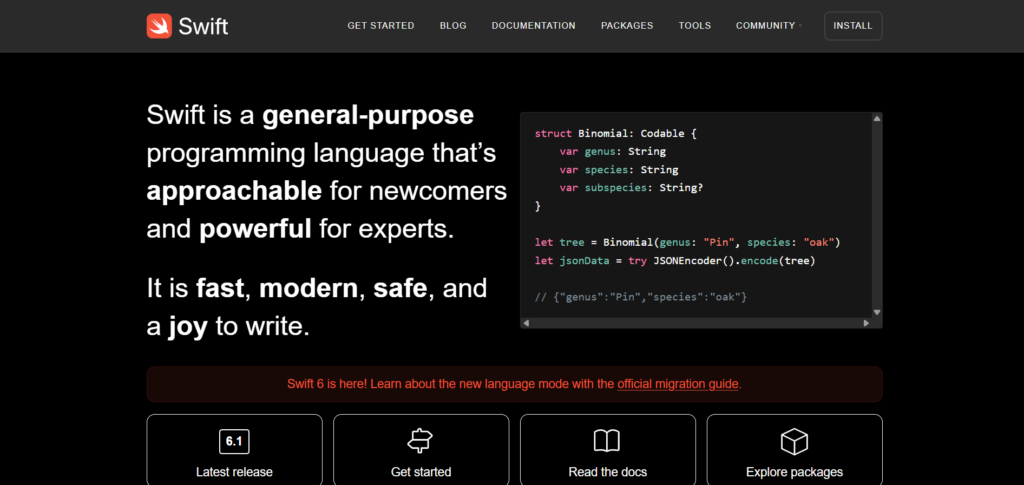Click the cube Explore packages icon
This screenshot has width=1024, height=485.
(794, 442)
